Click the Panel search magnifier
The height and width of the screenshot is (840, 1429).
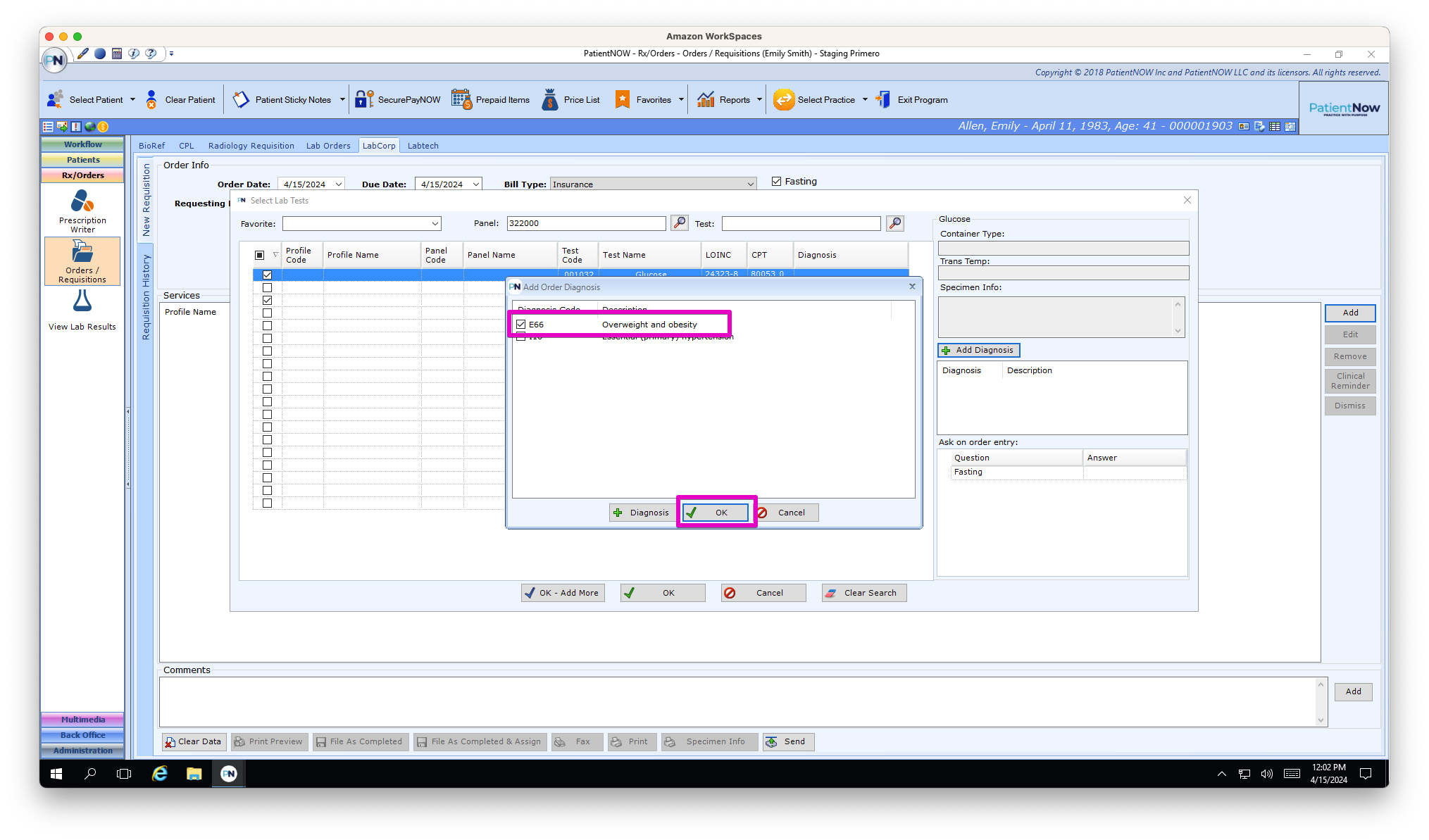pos(678,223)
